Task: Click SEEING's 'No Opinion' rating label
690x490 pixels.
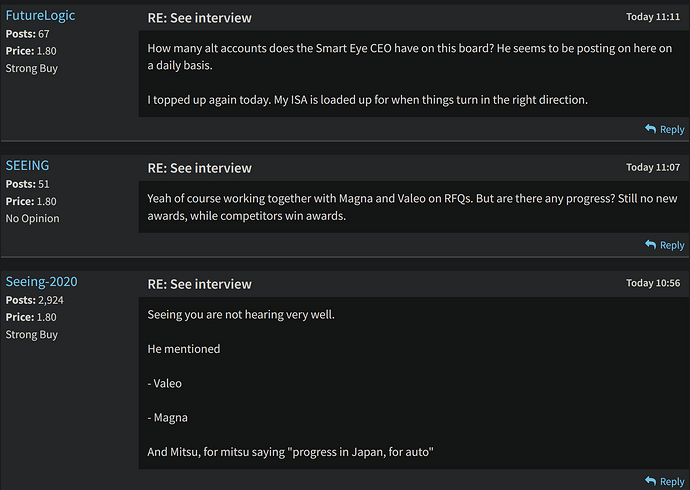Action: (33, 219)
